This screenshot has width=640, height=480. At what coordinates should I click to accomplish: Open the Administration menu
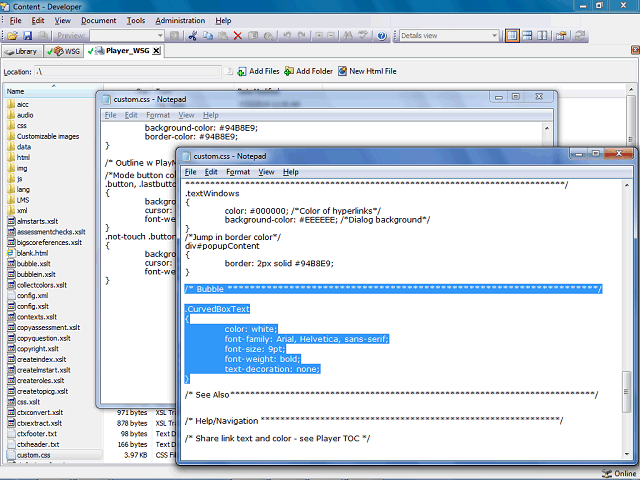coord(180,20)
